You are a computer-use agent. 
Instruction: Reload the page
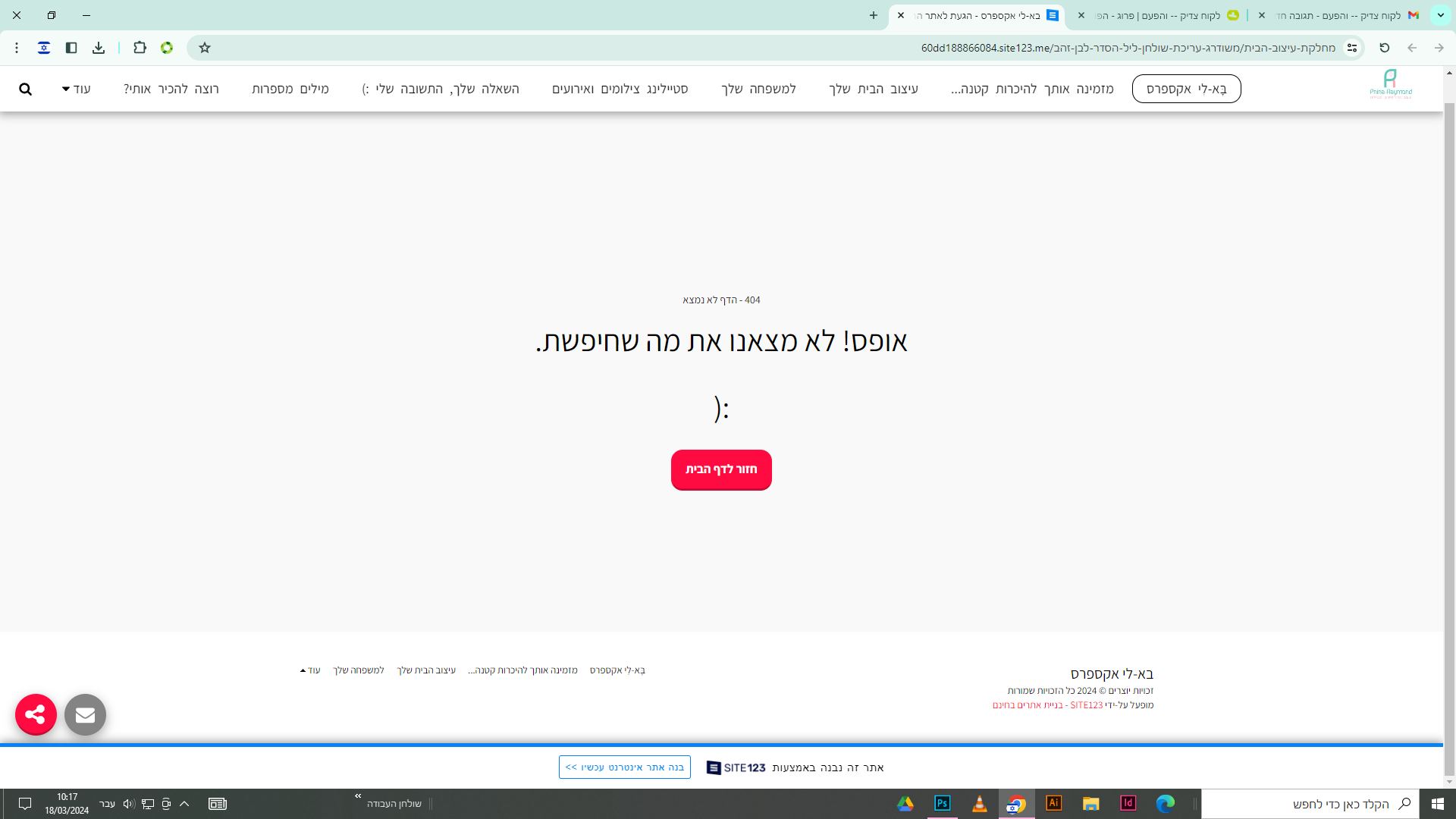pyautogui.click(x=1384, y=48)
